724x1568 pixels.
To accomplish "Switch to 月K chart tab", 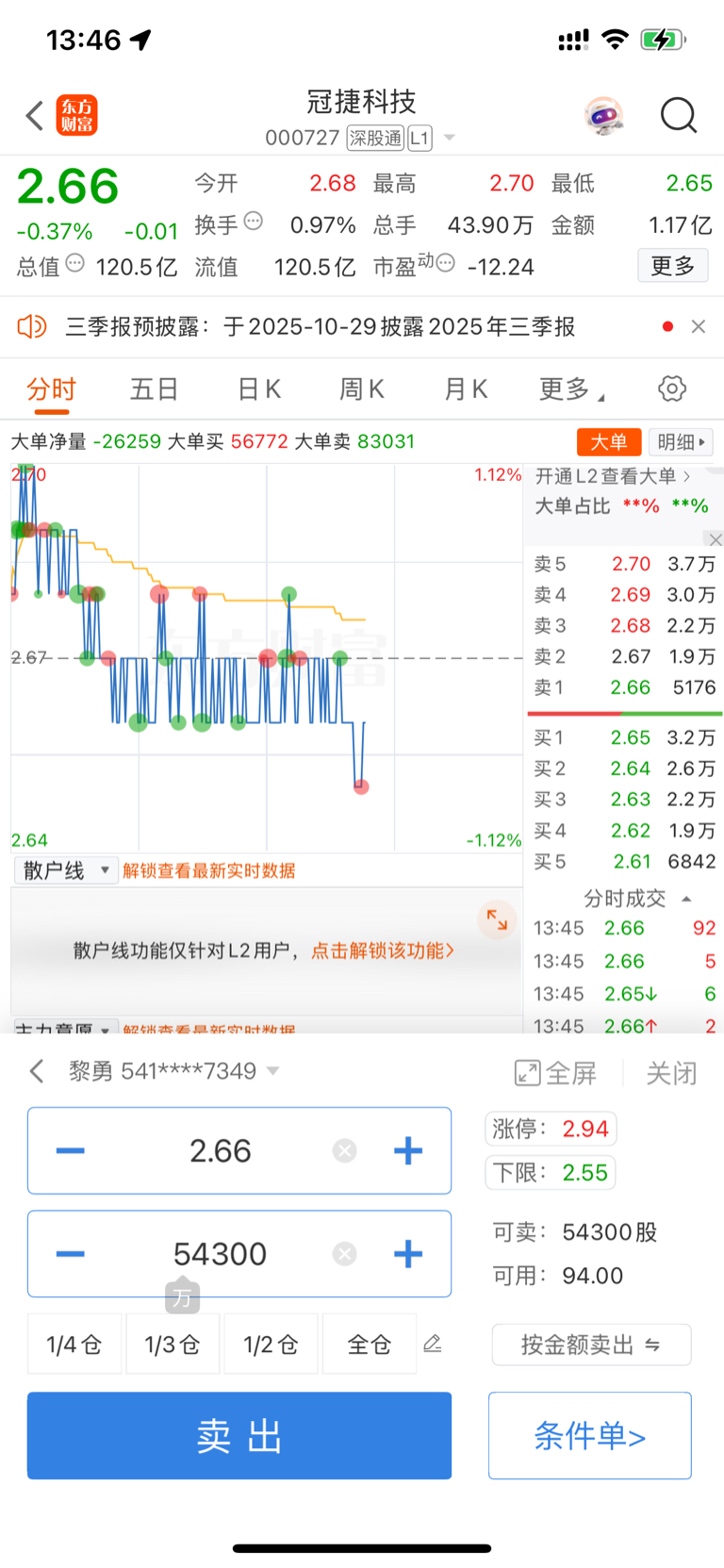I will 466,388.
